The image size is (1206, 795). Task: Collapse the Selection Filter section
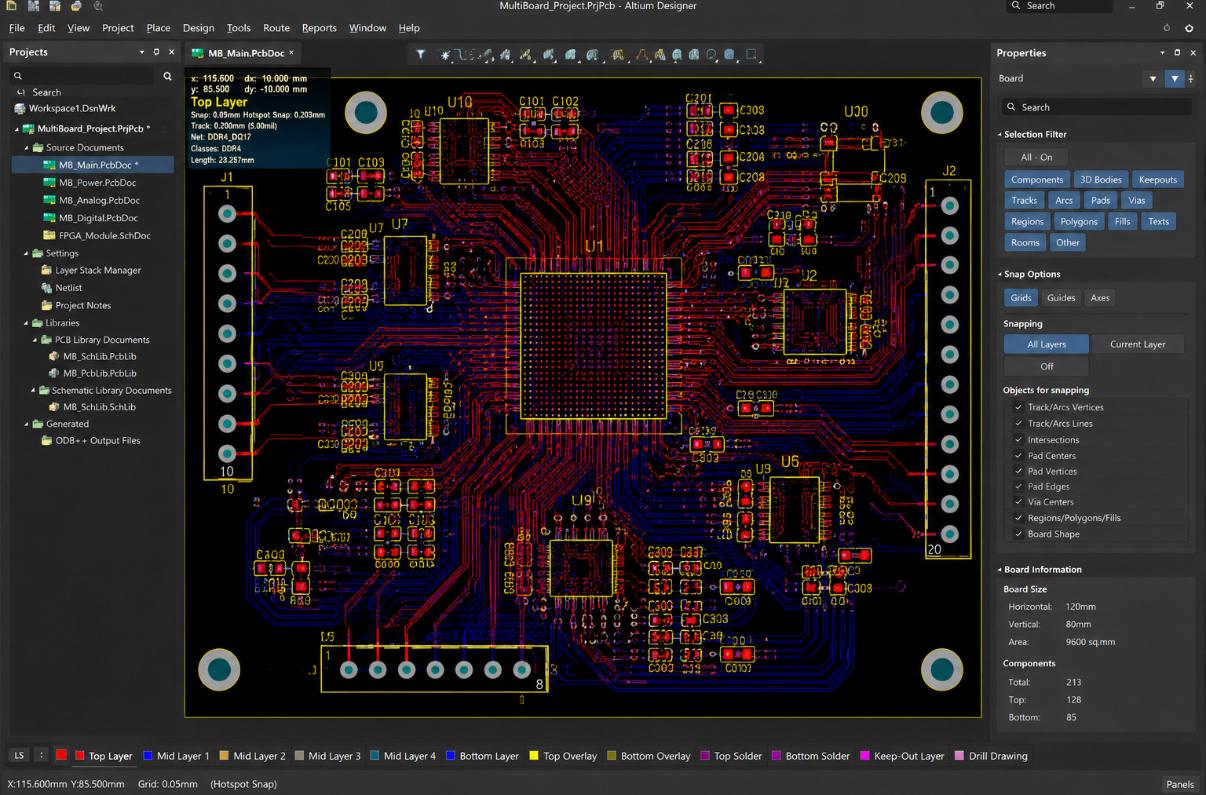pos(1000,134)
